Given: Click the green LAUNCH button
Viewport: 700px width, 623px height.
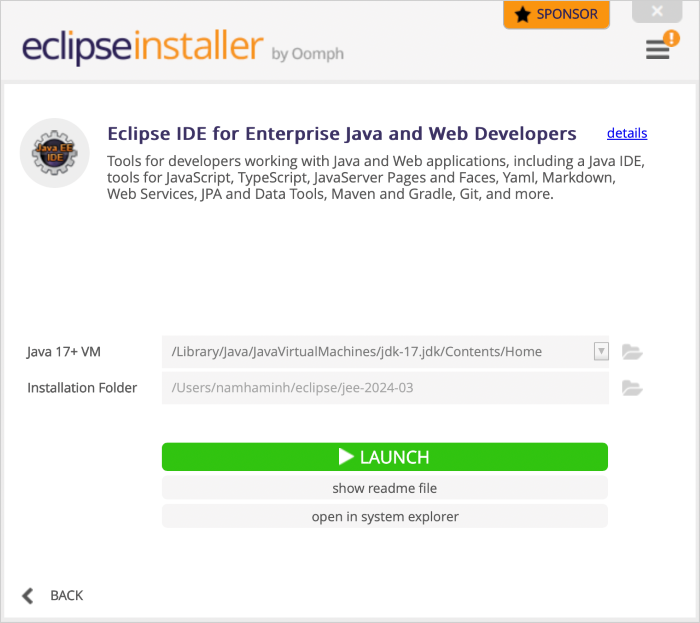Looking at the screenshot, I should 385,457.
